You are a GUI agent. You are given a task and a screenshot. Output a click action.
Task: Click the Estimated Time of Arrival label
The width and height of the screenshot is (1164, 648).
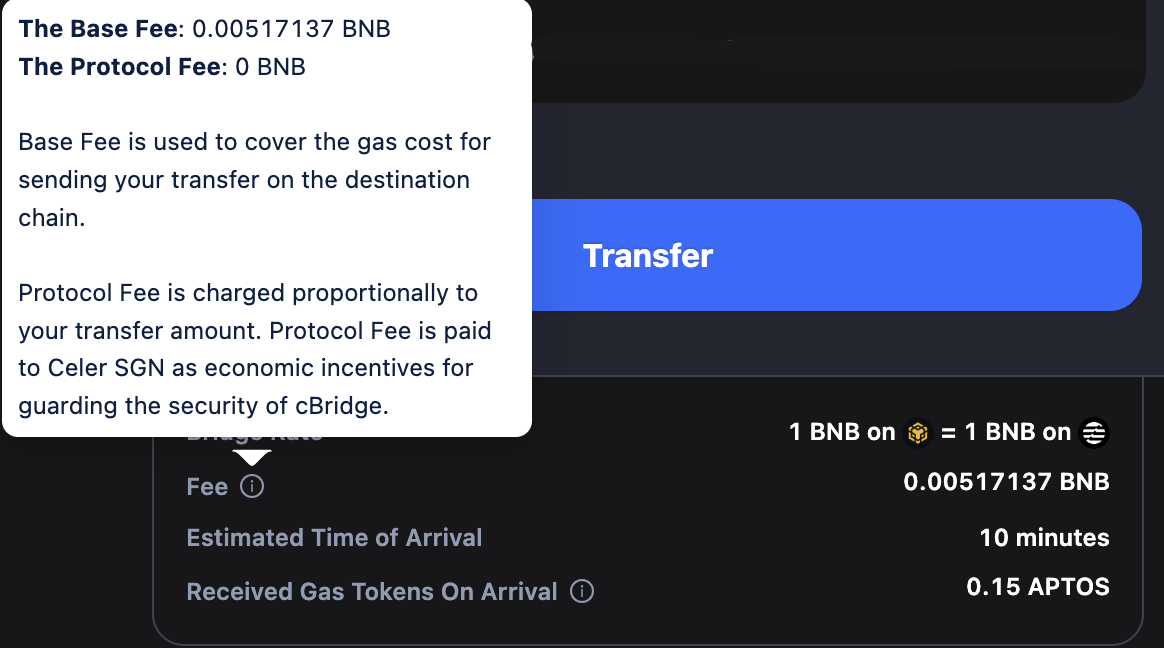(x=334, y=538)
